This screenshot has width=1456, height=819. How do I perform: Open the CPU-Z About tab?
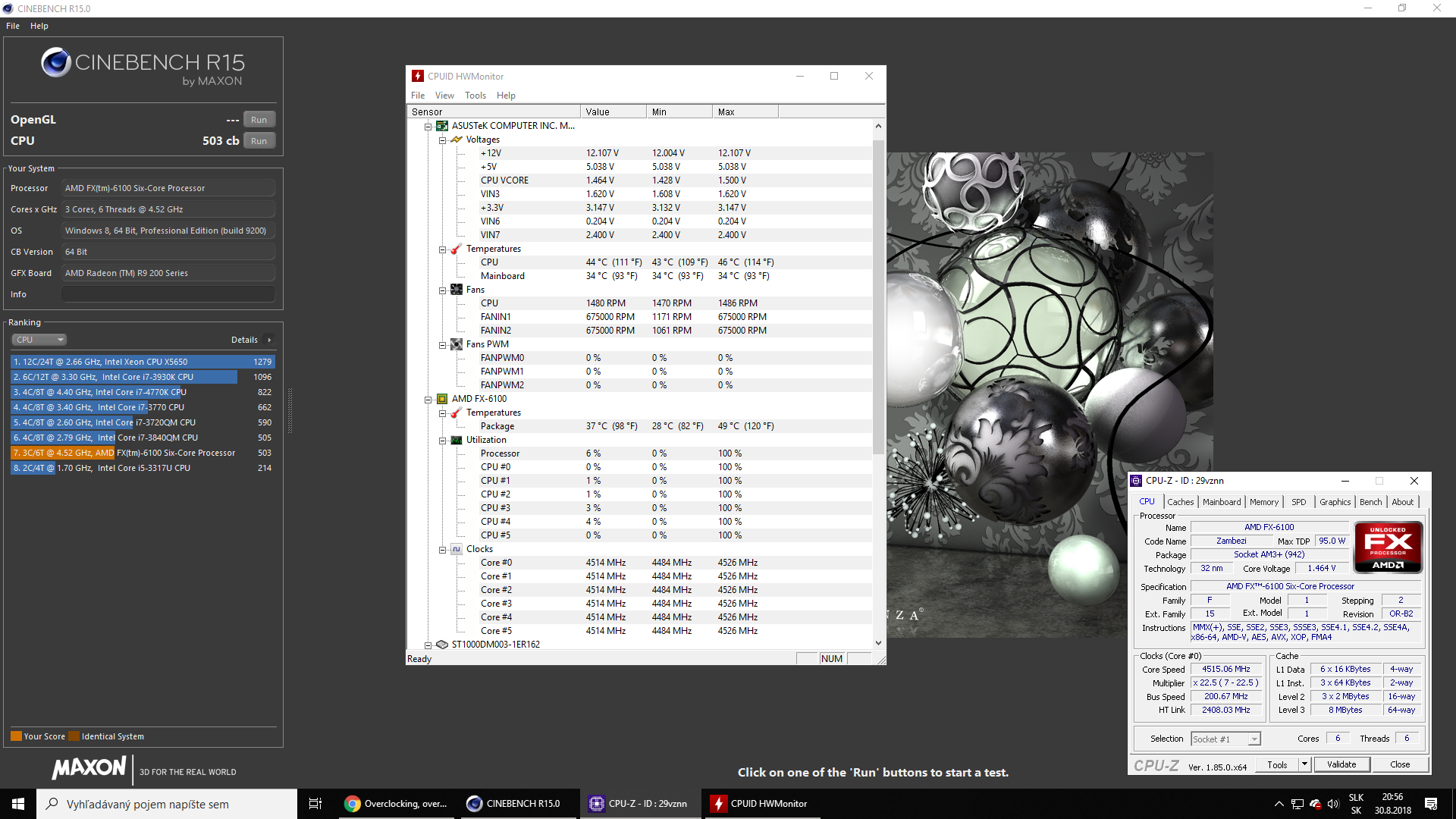[1402, 502]
